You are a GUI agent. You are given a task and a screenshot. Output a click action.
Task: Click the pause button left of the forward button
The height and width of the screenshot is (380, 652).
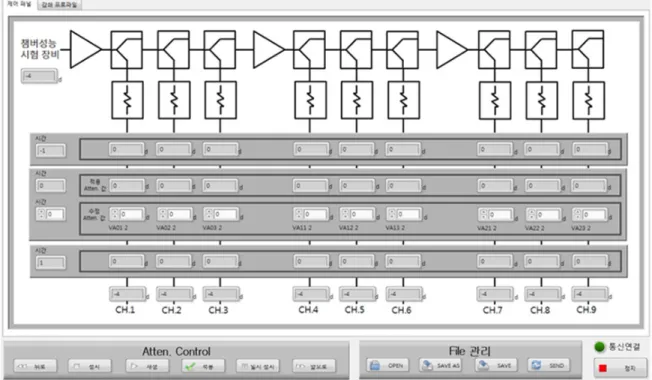click(x=258, y=366)
